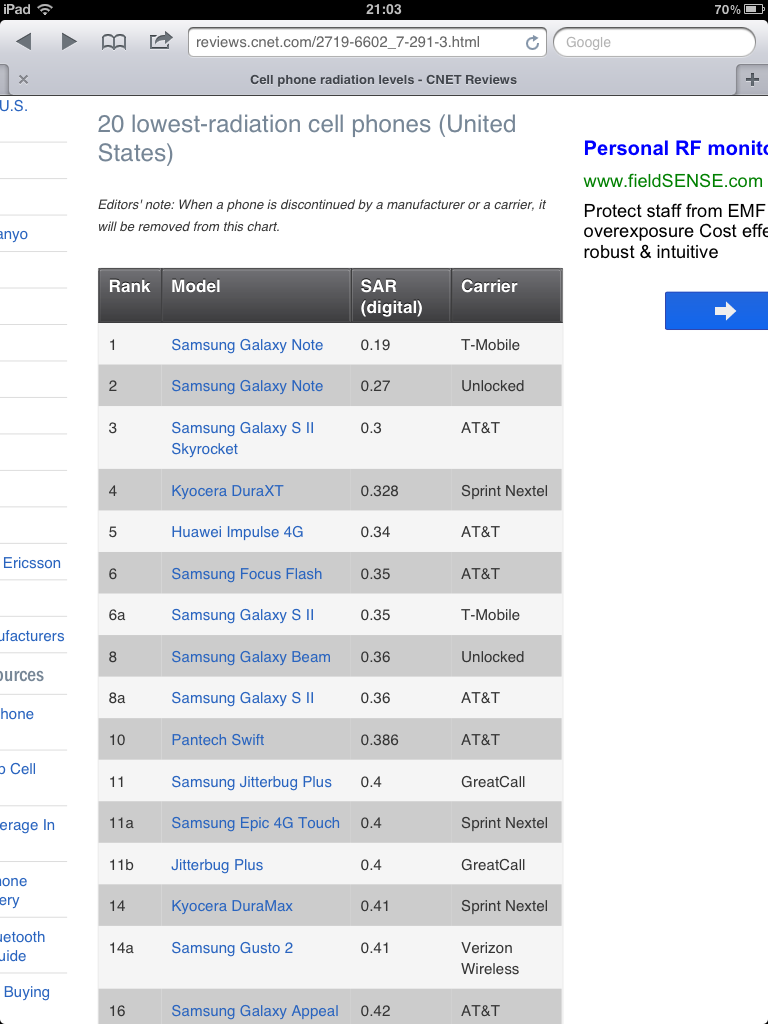Go back with the Safari back arrow
Viewport: 768px width, 1024px height.
(24, 42)
